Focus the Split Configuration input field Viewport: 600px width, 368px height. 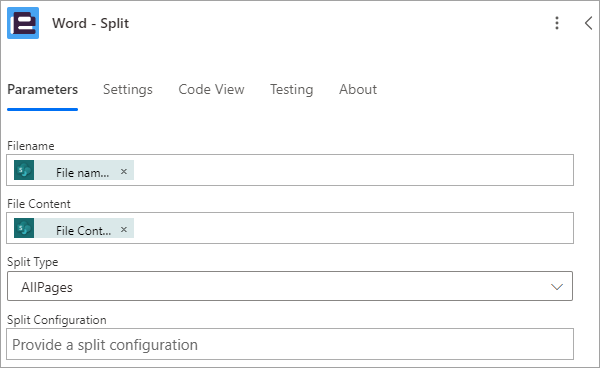[290, 344]
